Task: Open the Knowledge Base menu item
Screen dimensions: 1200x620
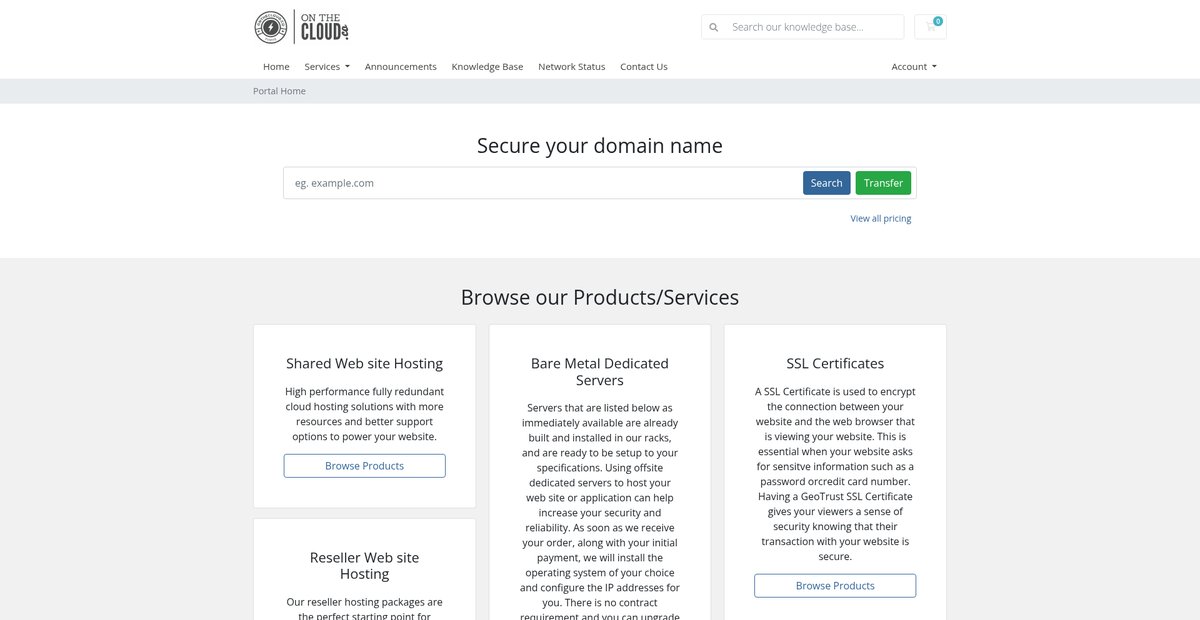Action: click(487, 67)
